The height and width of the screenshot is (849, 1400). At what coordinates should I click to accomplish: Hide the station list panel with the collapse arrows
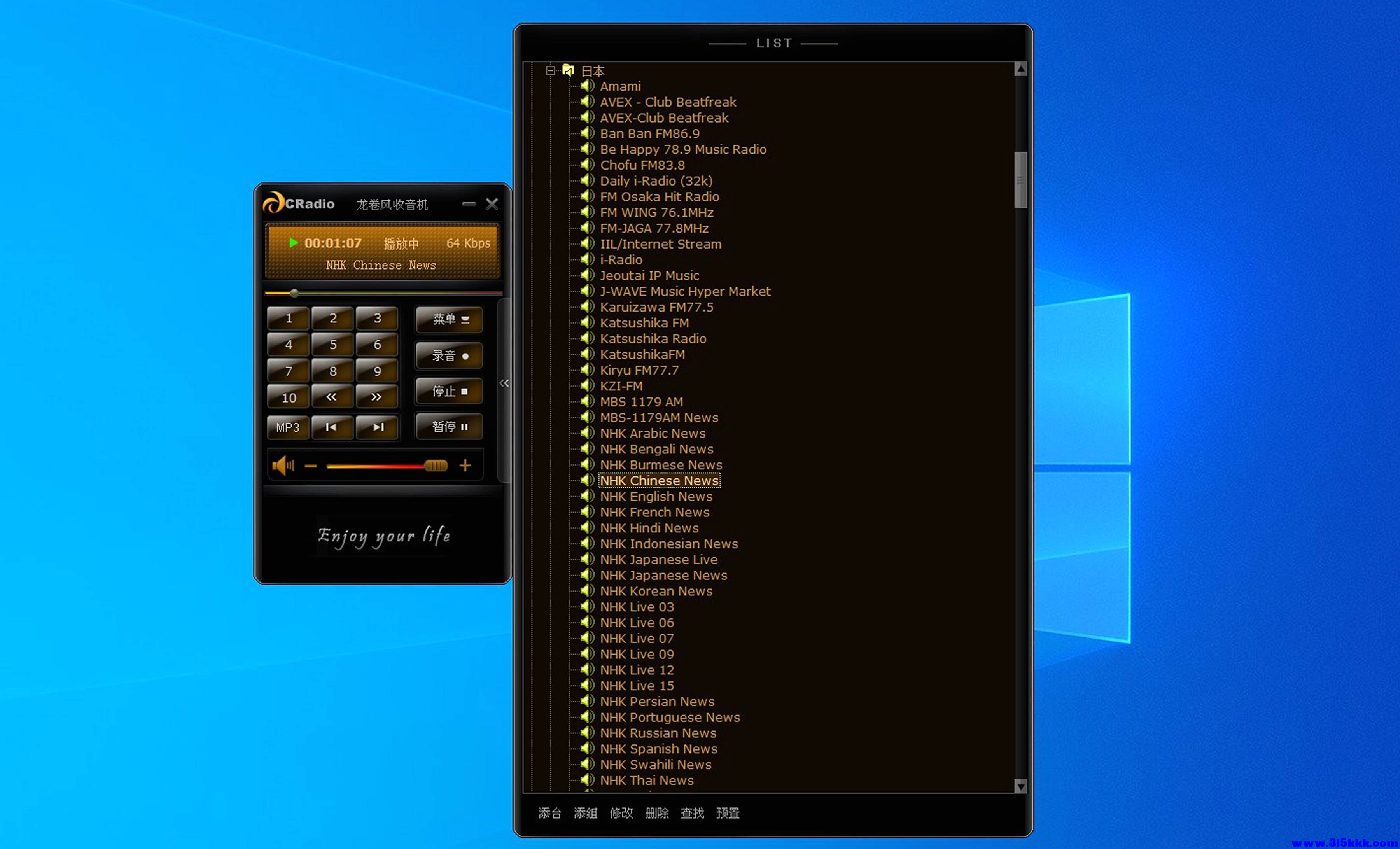click(x=504, y=383)
